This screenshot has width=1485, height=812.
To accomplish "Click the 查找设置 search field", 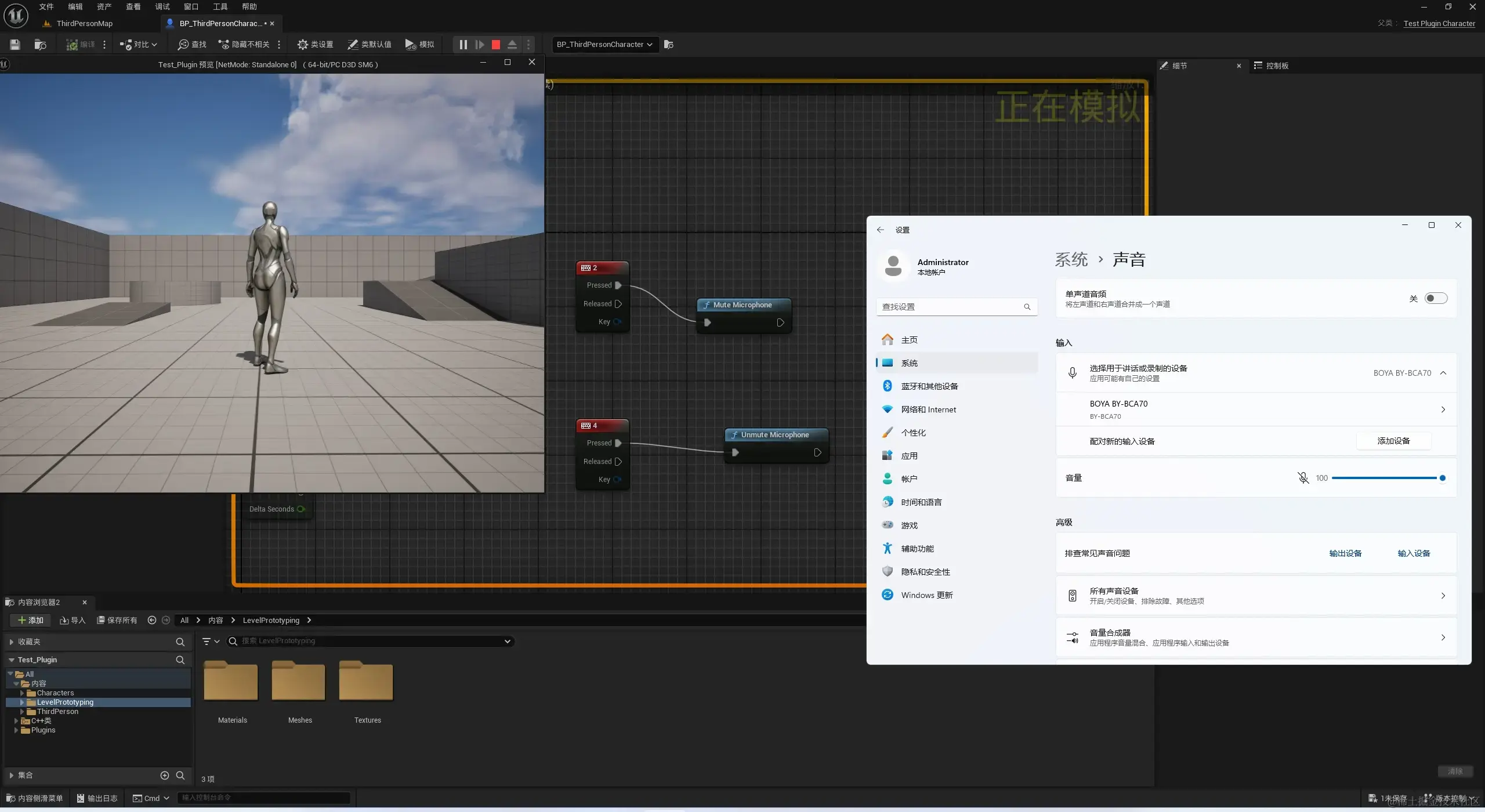I will coord(951,307).
